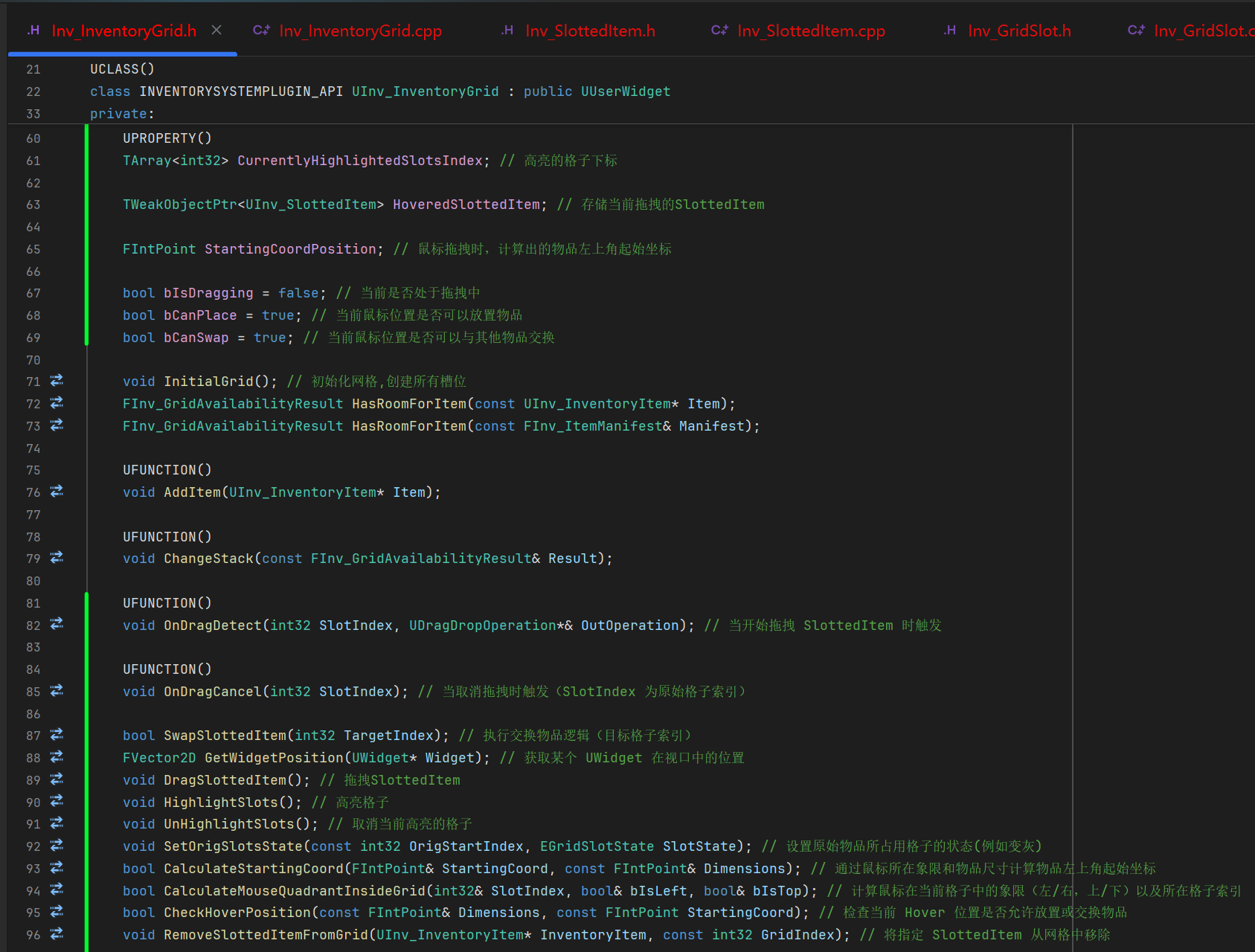This screenshot has width=1255, height=952.
Task: Select the Inv_SlottedItem.cpp tab
Action: (798, 30)
